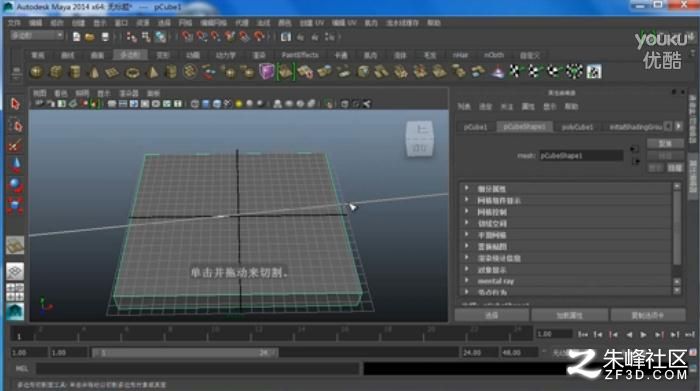This screenshot has width=700, height=391.
Task: Toggle the viewport panel grid icon
Action: 112,104
